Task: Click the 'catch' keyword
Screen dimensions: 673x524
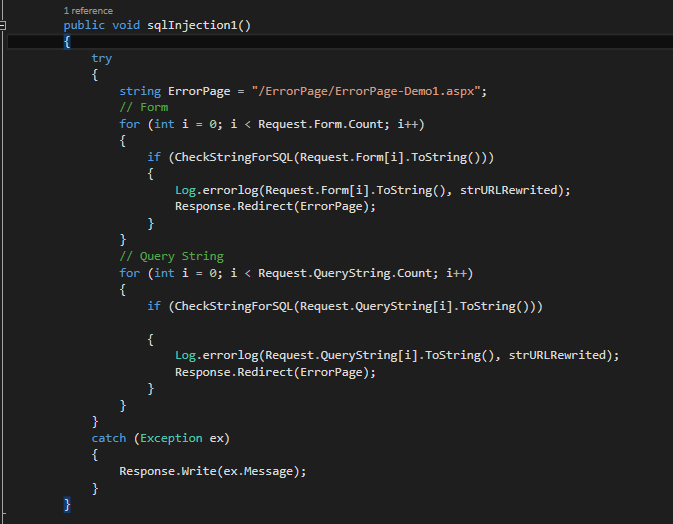Action: coord(109,439)
